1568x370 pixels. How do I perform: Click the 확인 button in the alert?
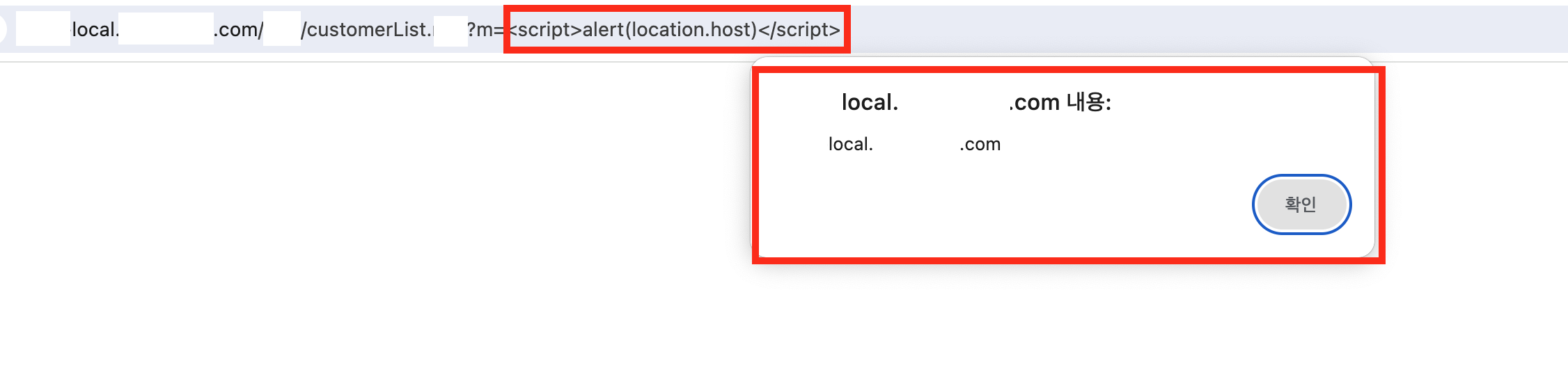pyautogui.click(x=1301, y=204)
